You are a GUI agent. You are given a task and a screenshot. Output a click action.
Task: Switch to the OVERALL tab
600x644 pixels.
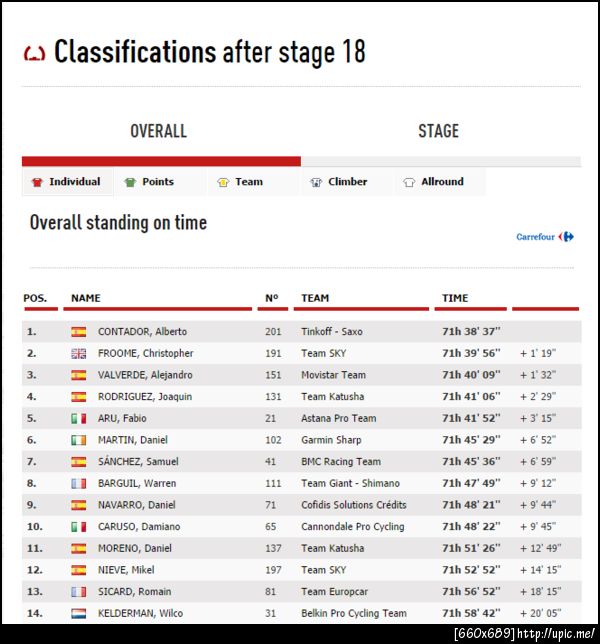(159, 131)
